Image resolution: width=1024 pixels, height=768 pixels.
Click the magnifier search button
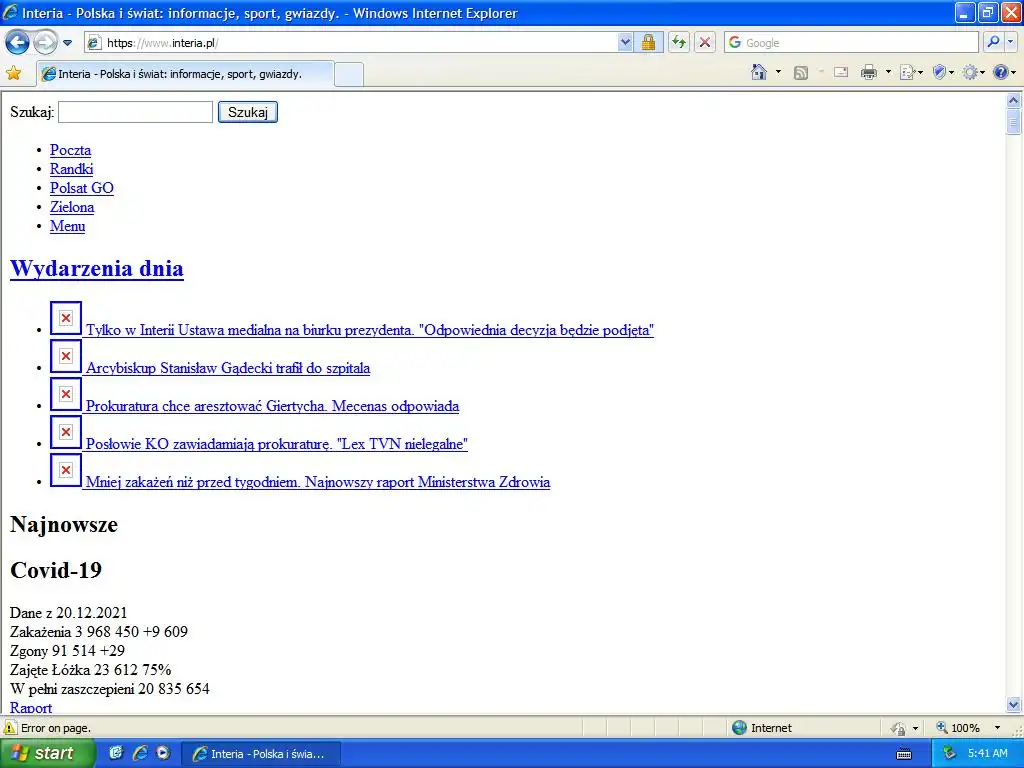993,43
